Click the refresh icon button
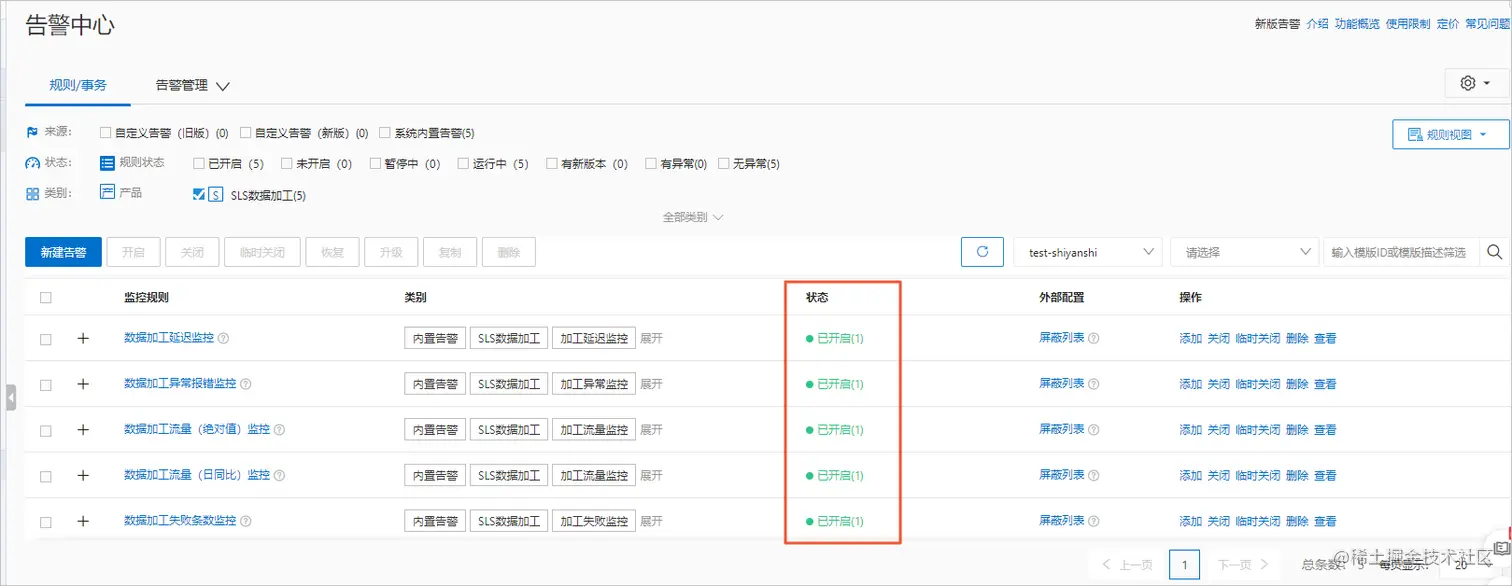 point(982,252)
